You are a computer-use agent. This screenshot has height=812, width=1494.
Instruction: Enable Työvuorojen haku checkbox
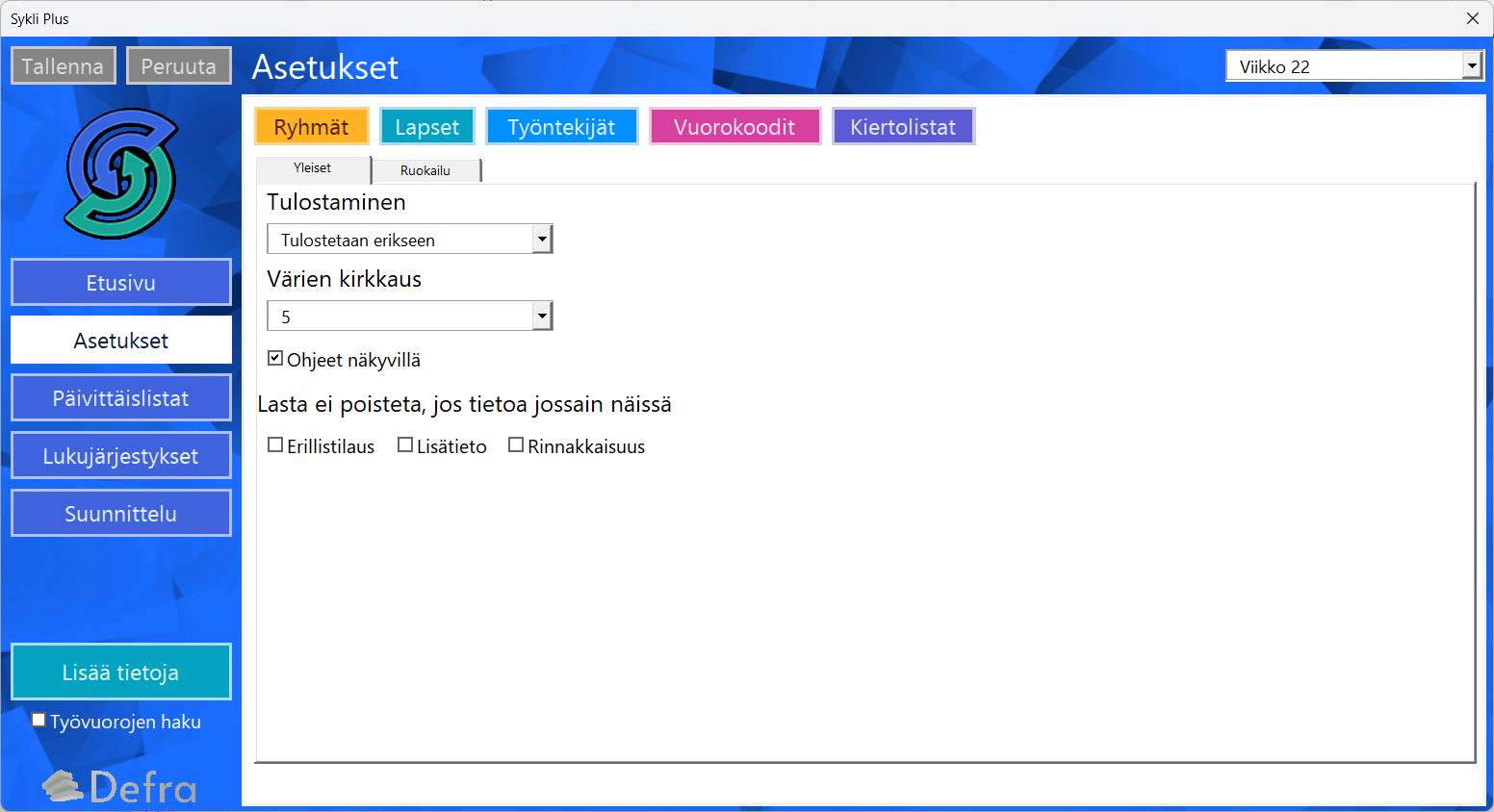[39, 721]
